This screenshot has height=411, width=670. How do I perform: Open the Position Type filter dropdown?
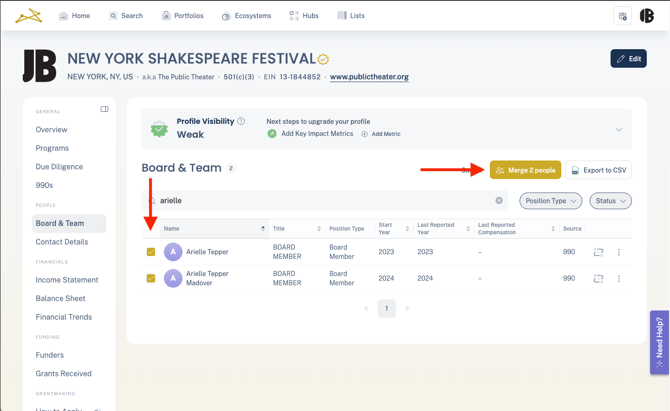[550, 201]
